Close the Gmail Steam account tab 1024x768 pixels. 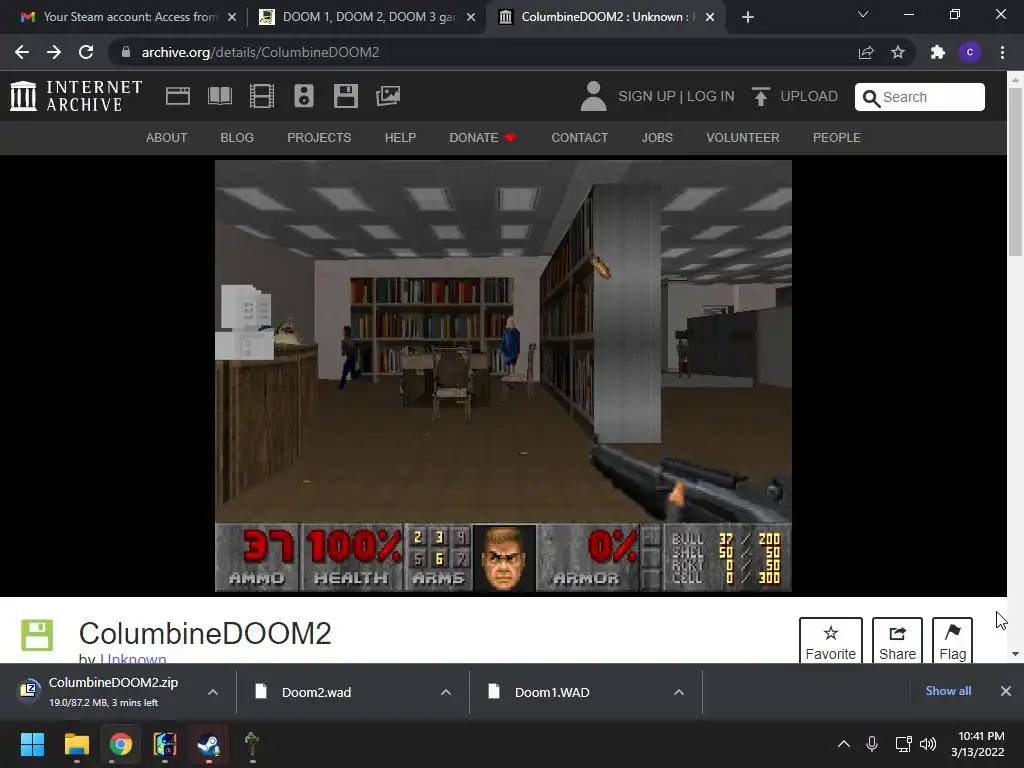click(x=232, y=17)
